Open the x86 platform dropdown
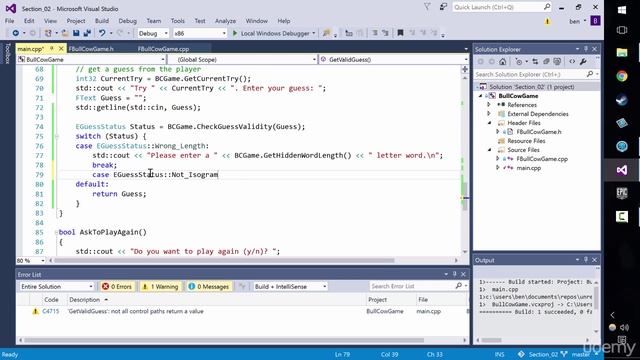 (x=199, y=33)
